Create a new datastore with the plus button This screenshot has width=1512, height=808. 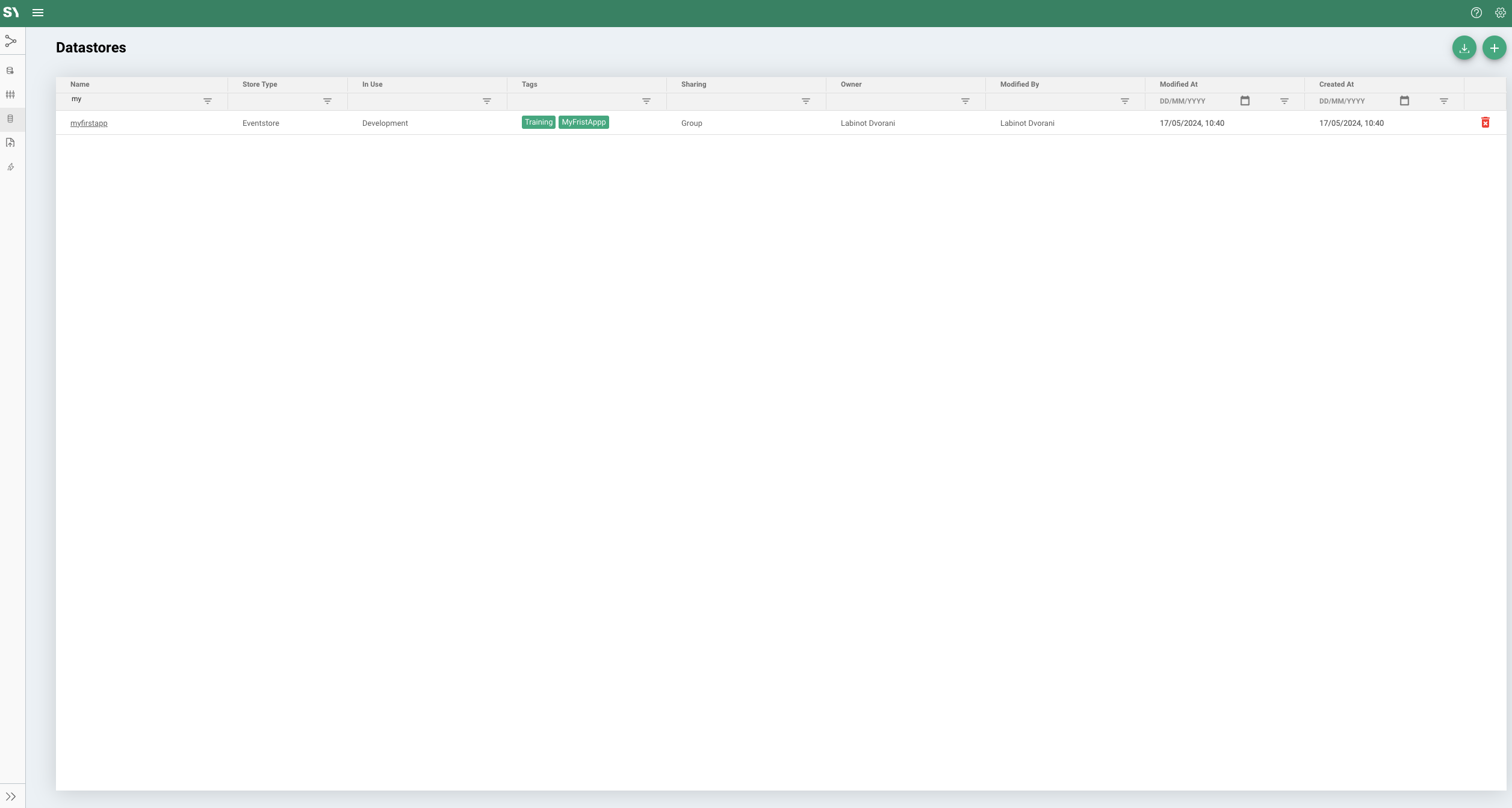1495,48
